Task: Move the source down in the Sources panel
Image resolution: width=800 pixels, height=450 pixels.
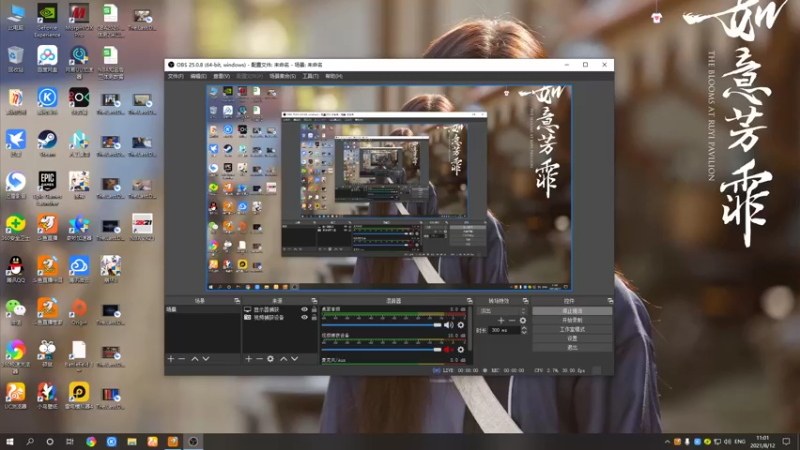Action: pos(294,359)
